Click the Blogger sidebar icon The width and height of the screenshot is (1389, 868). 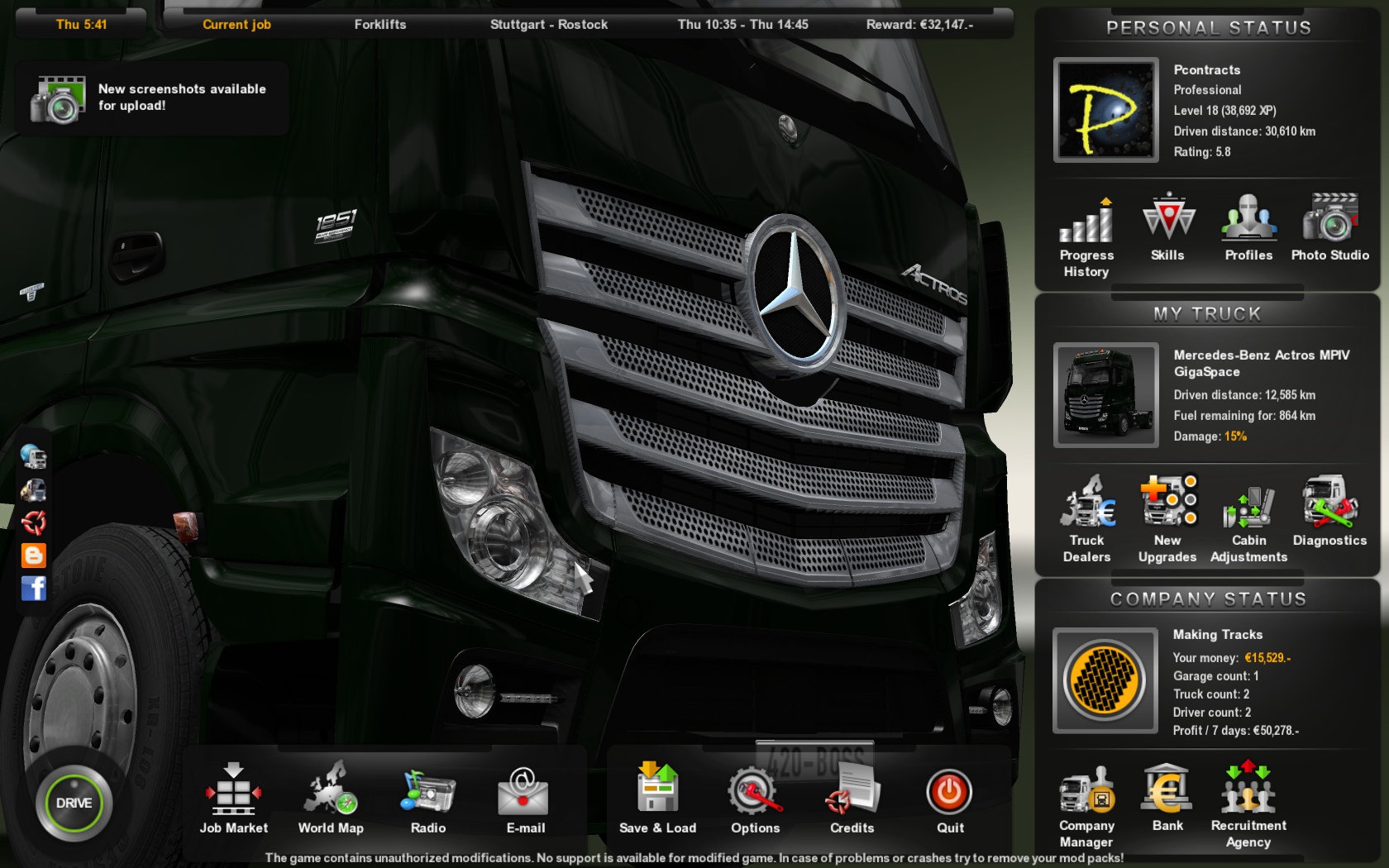tap(34, 556)
